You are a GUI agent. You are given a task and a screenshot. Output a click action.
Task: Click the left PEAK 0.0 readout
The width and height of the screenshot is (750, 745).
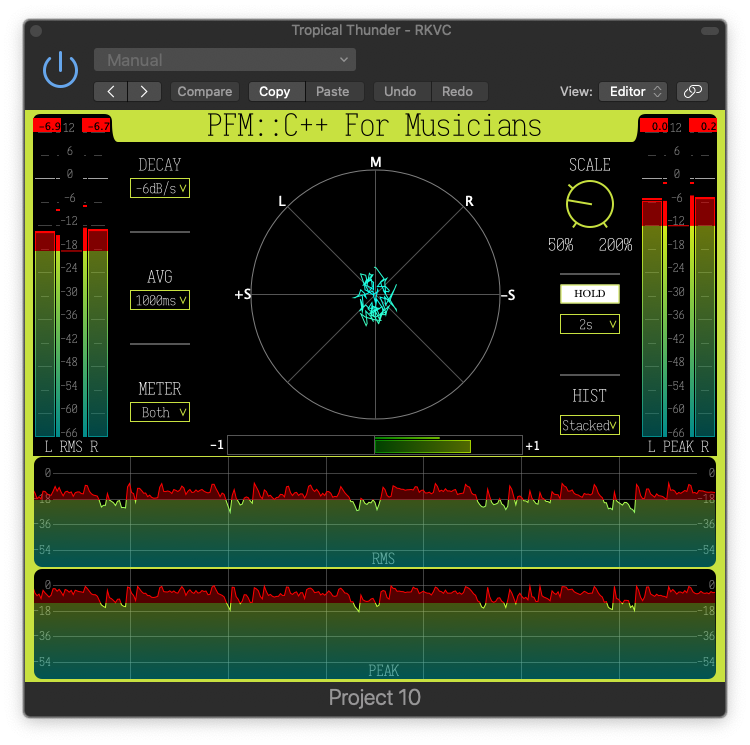(x=654, y=126)
